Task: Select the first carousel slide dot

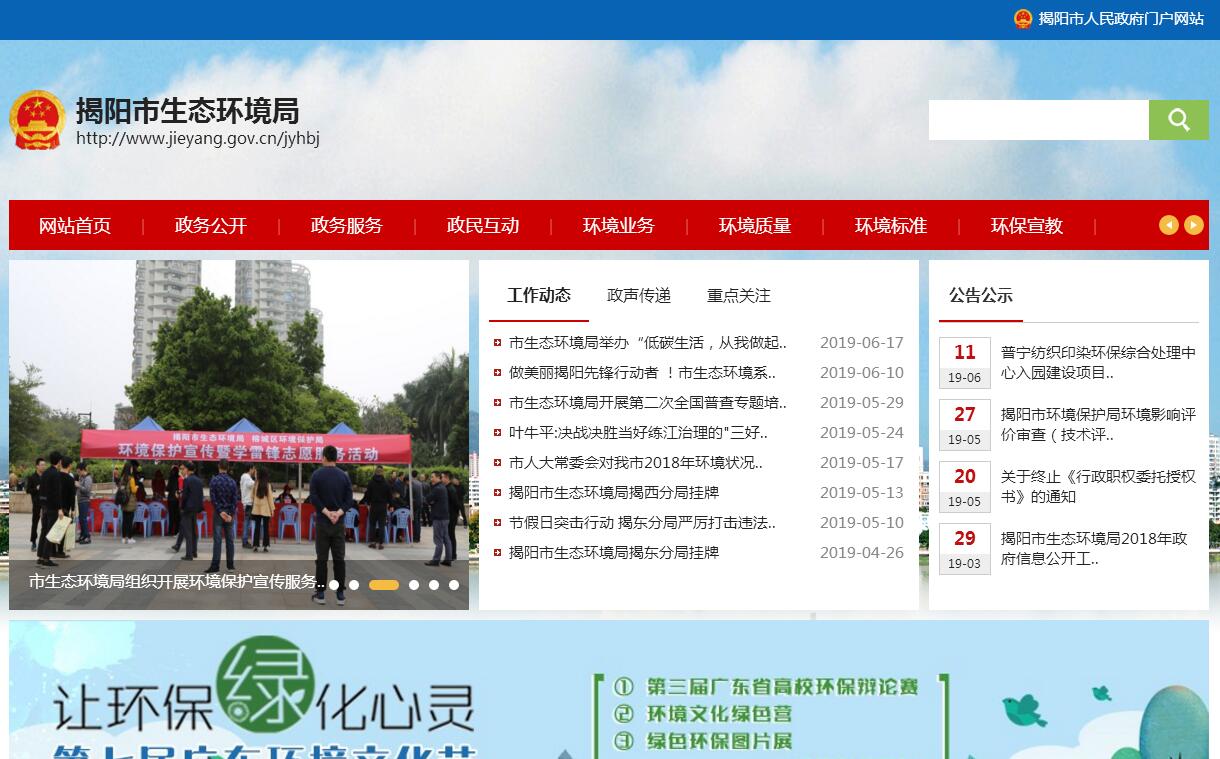Action: [334, 585]
